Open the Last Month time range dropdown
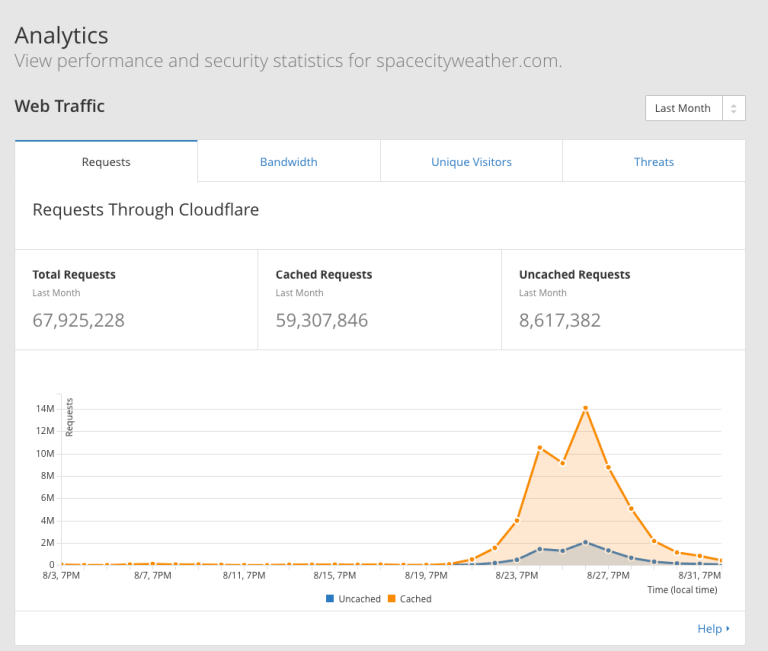This screenshot has height=651, width=768. (695, 108)
